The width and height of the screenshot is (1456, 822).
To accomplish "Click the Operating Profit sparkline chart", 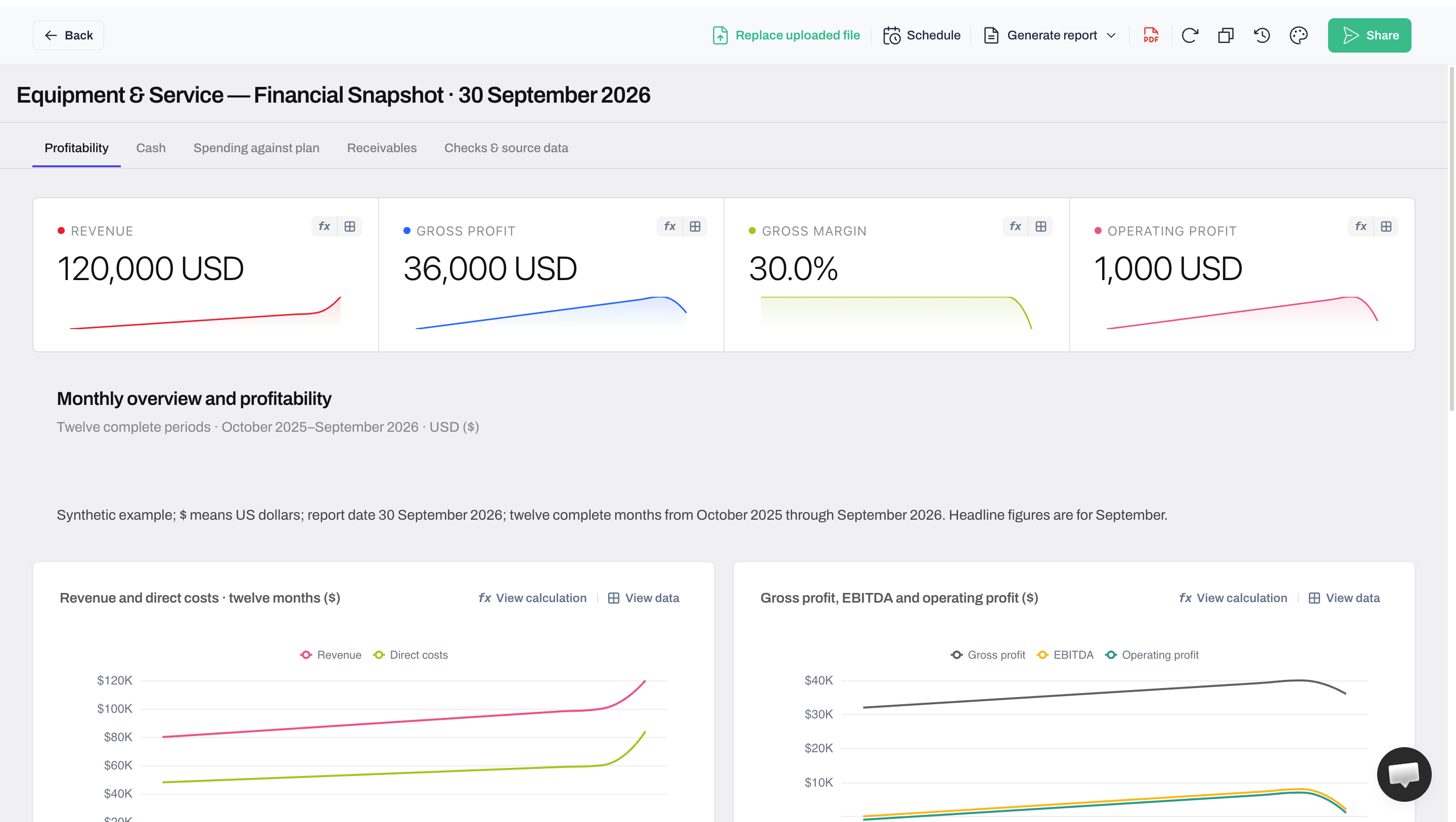I will [x=1242, y=312].
